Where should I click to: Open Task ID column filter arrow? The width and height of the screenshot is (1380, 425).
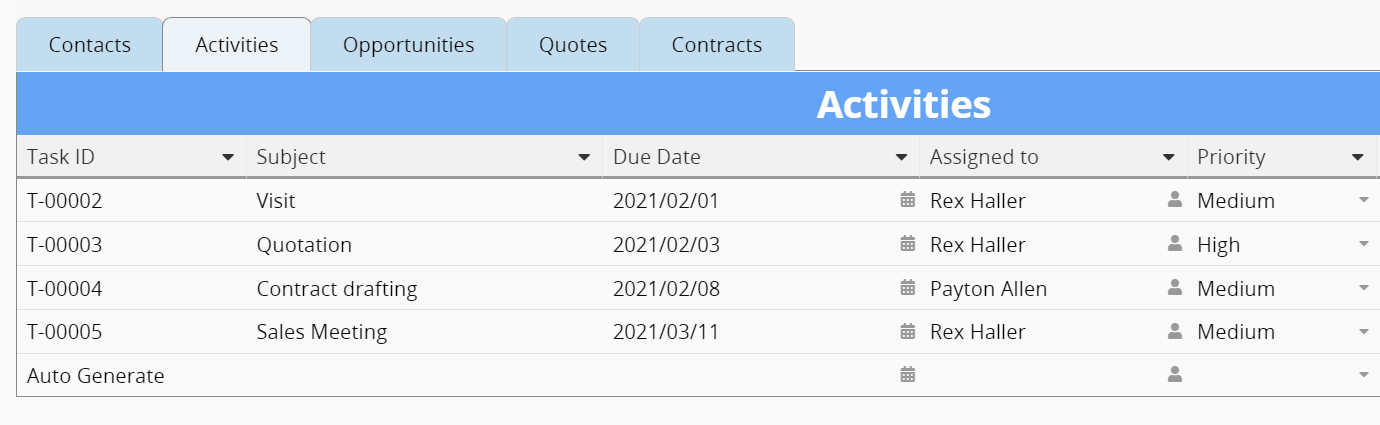[228, 157]
